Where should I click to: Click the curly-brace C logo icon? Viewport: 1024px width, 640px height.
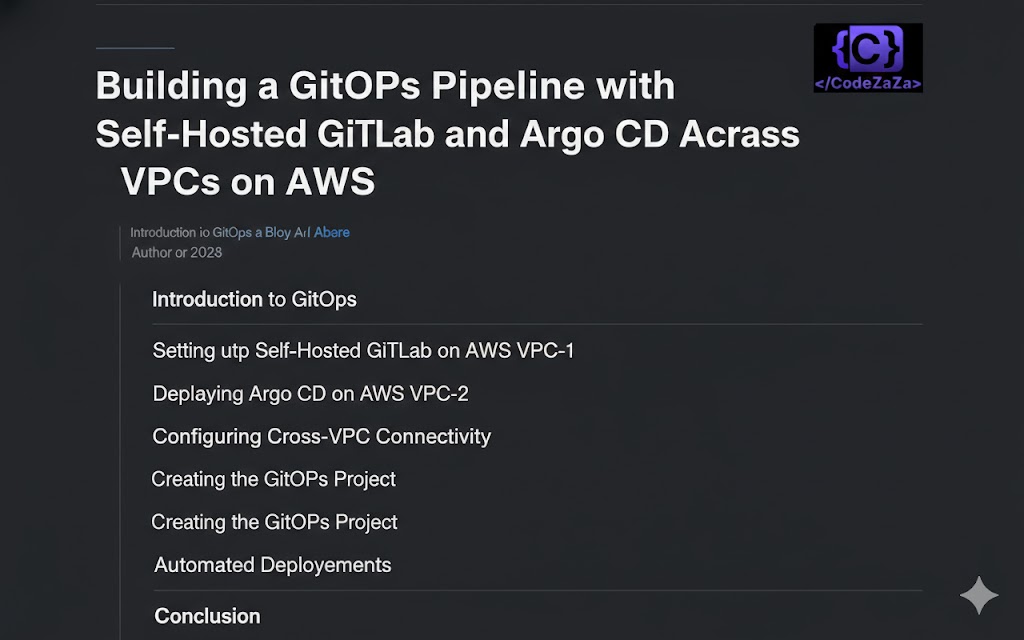tap(867, 49)
